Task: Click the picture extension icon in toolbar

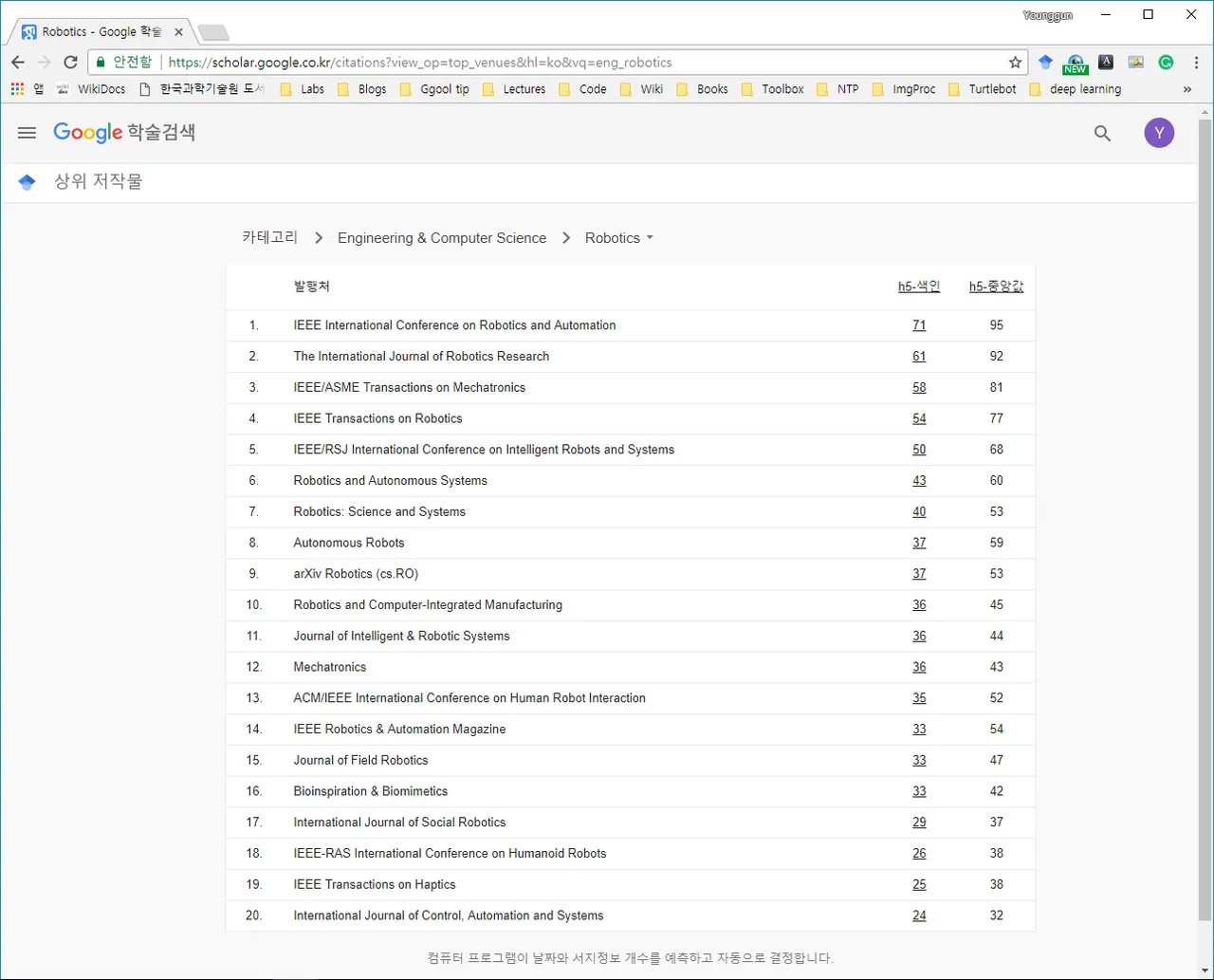Action: click(x=1135, y=63)
